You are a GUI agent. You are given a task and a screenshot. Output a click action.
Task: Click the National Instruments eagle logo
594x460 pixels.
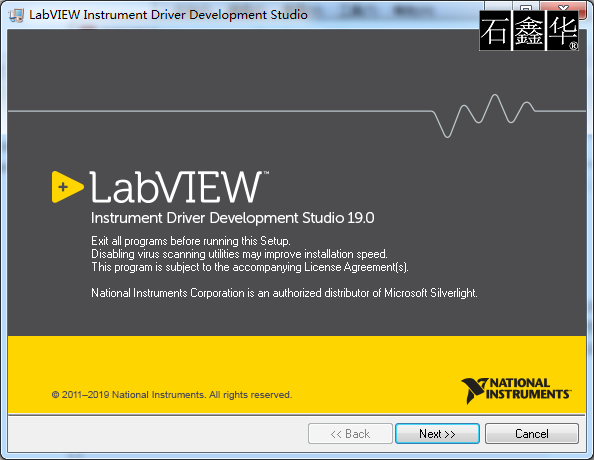pos(516,391)
